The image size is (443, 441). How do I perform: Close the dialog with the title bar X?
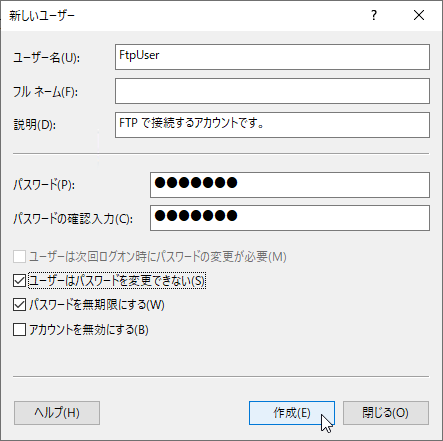(419, 15)
